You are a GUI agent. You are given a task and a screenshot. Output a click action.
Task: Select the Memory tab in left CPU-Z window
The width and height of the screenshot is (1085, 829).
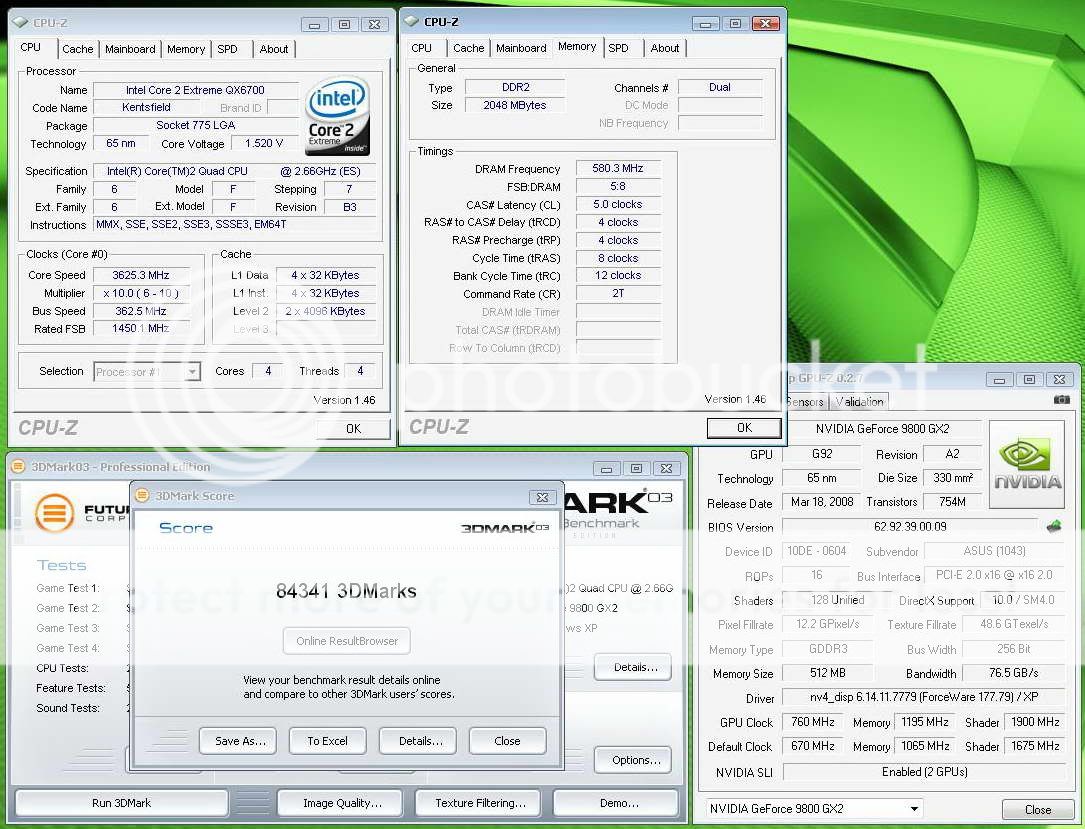click(x=185, y=49)
